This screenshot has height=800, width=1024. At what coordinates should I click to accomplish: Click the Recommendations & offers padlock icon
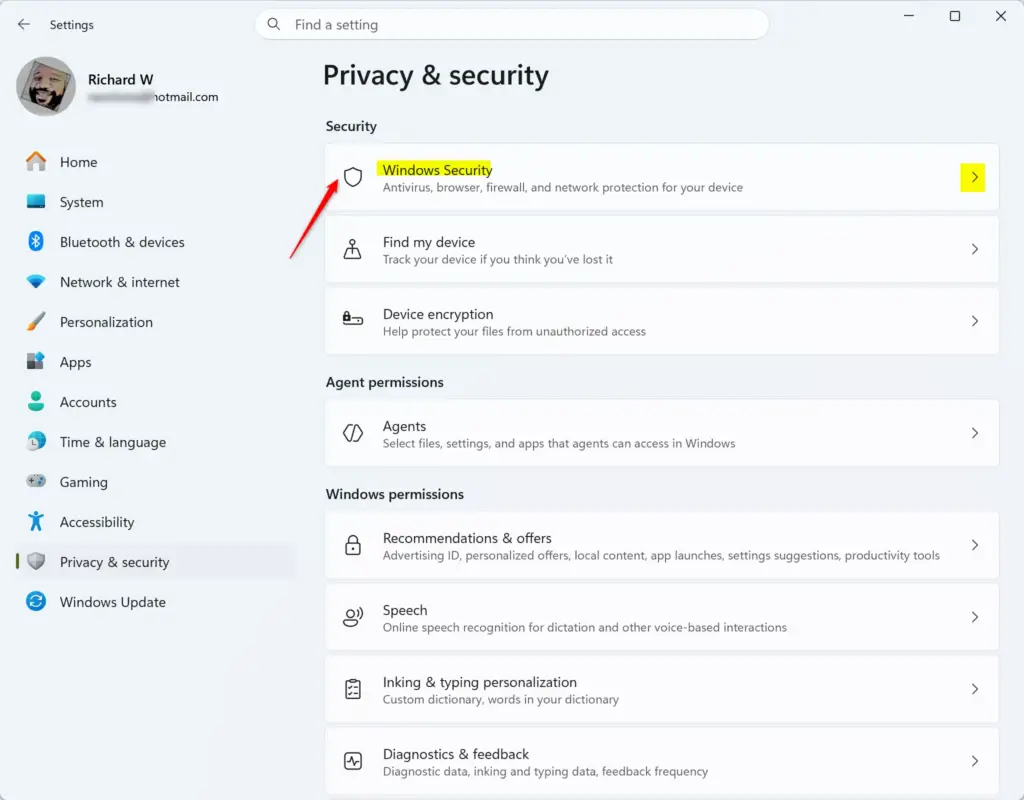(353, 545)
